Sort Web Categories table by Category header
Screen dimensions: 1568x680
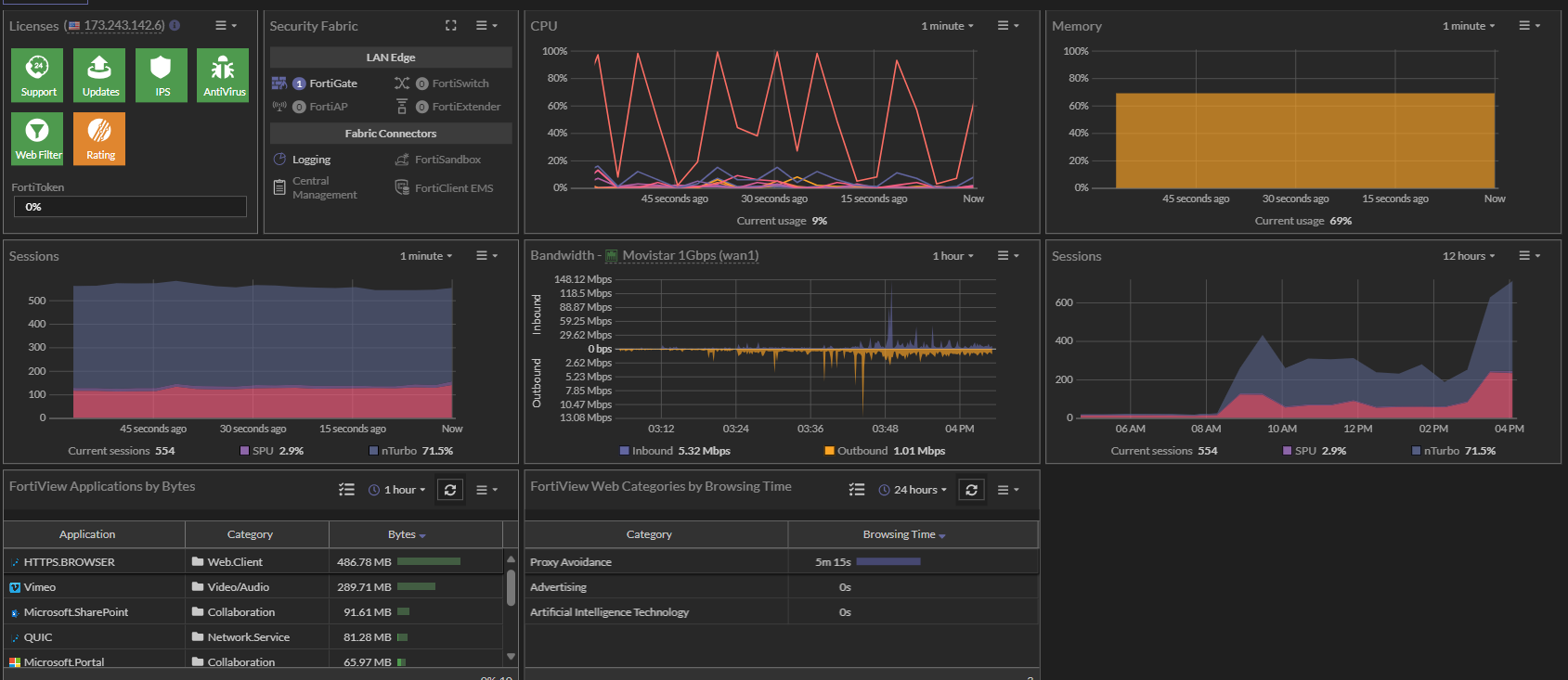pos(656,534)
